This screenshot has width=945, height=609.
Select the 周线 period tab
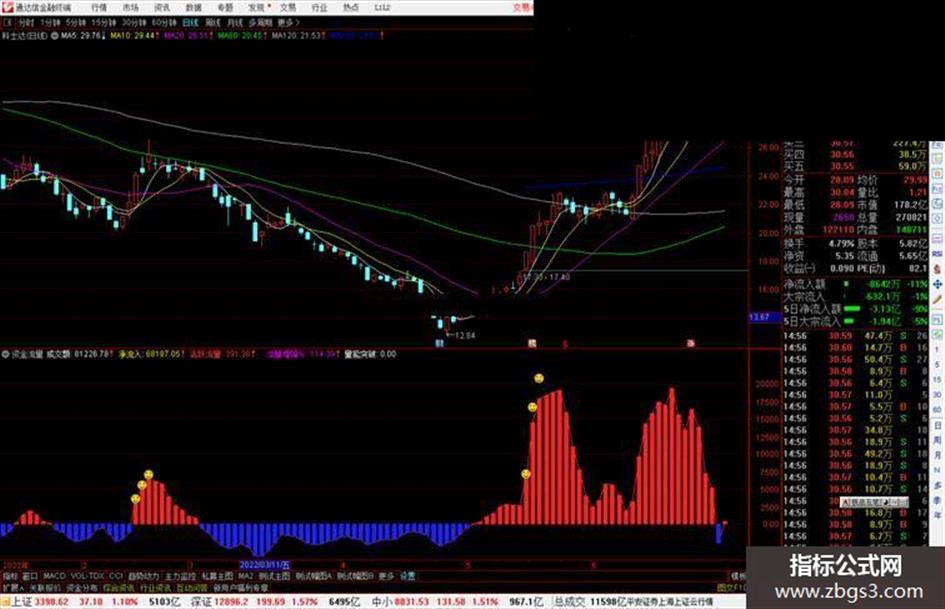(213, 22)
